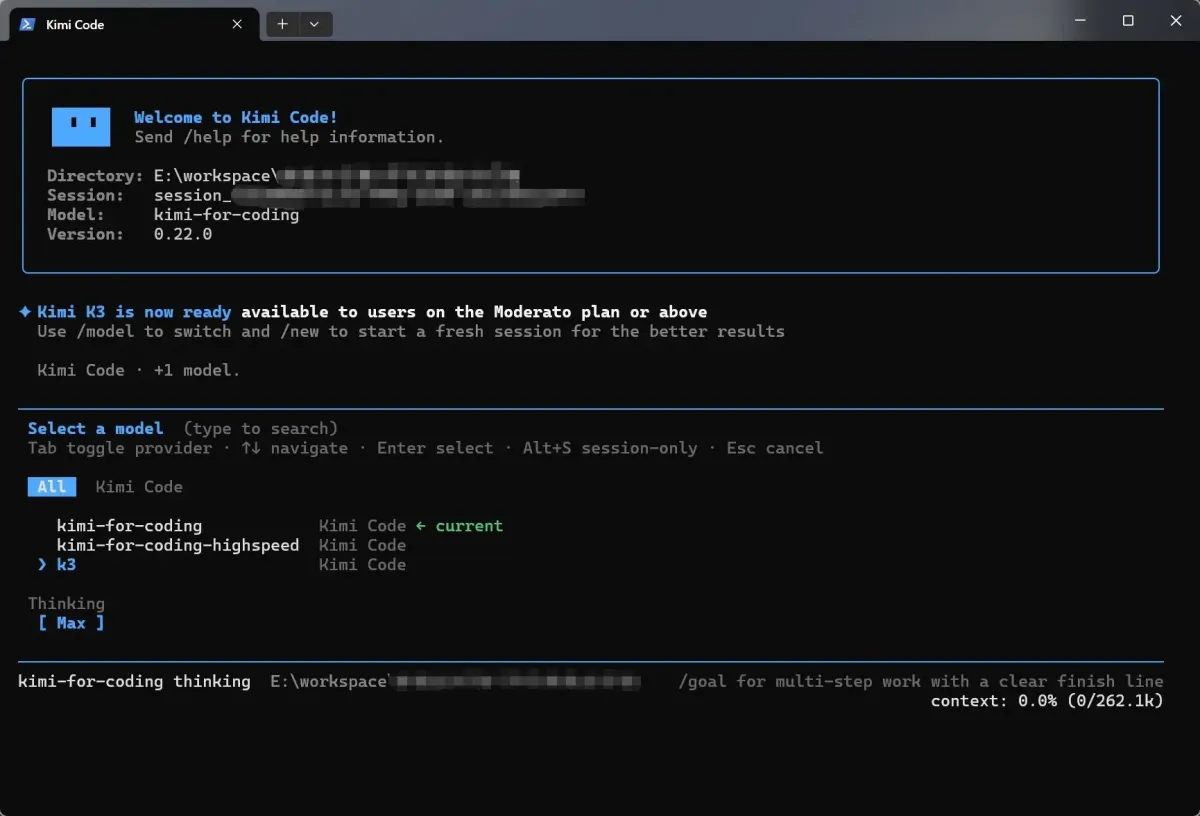Screen dimensions: 1200x816
Task: Click the Select a model search heading
Action: (x=95, y=429)
